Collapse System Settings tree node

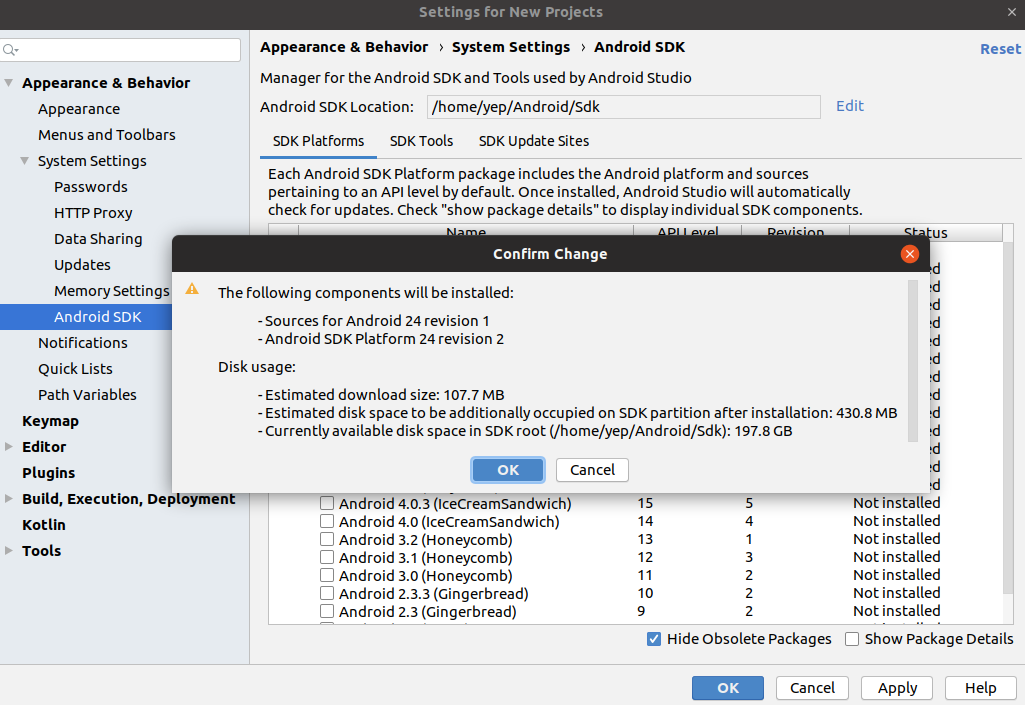pos(24,161)
